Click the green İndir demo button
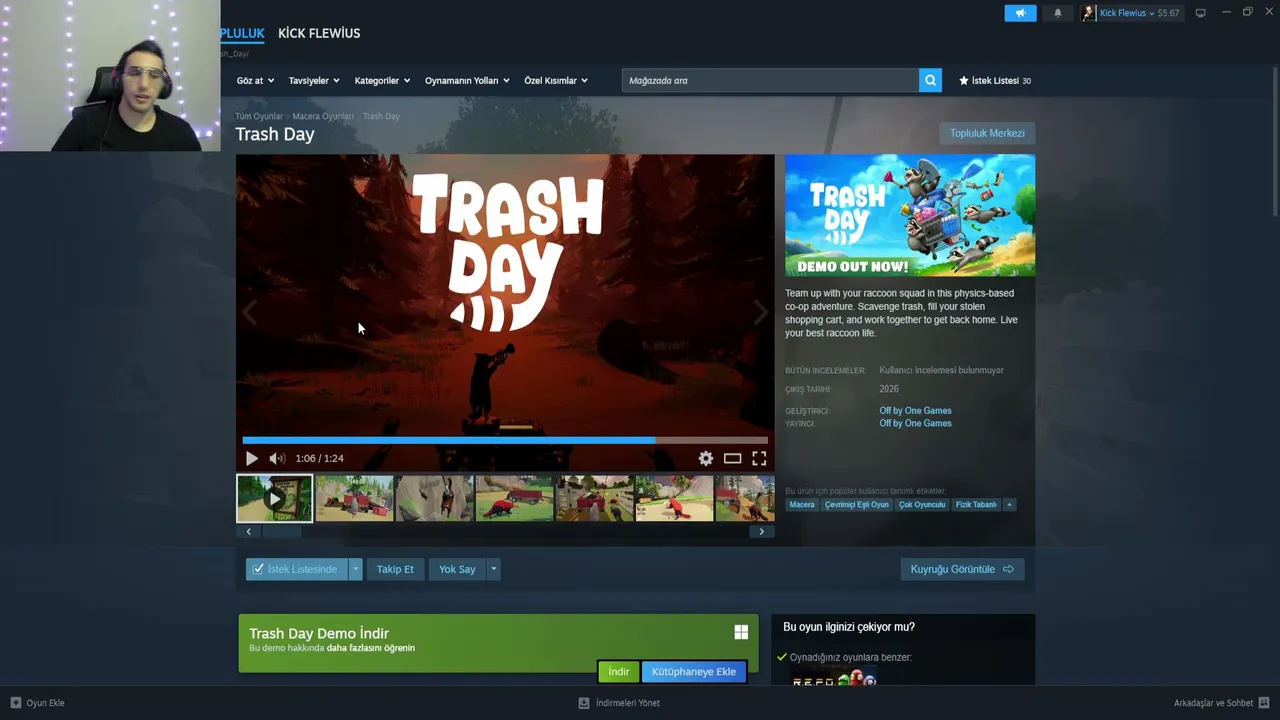 [619, 672]
